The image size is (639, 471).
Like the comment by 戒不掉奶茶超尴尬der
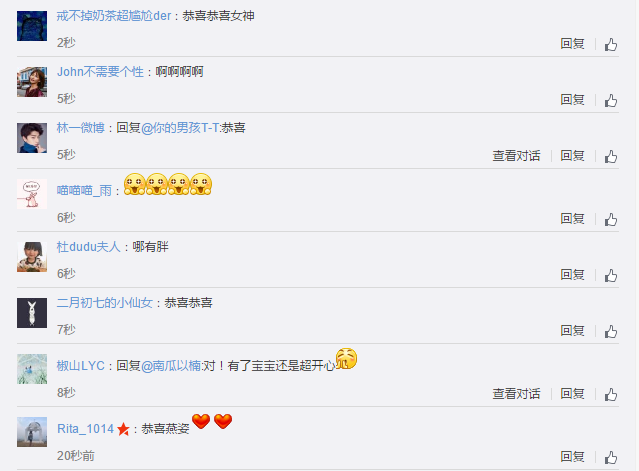coord(610,44)
